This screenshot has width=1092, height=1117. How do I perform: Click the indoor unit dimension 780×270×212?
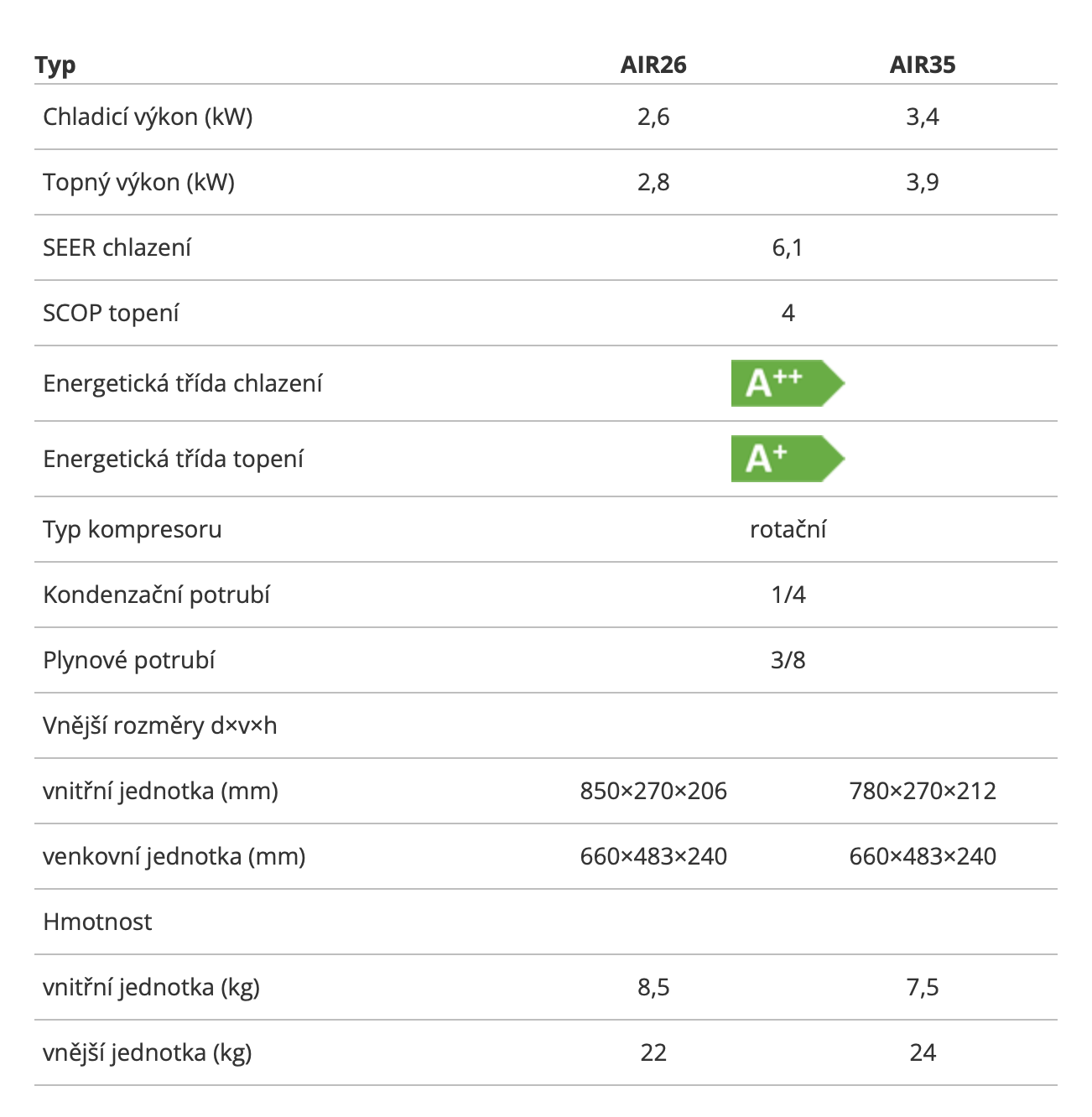tap(922, 791)
